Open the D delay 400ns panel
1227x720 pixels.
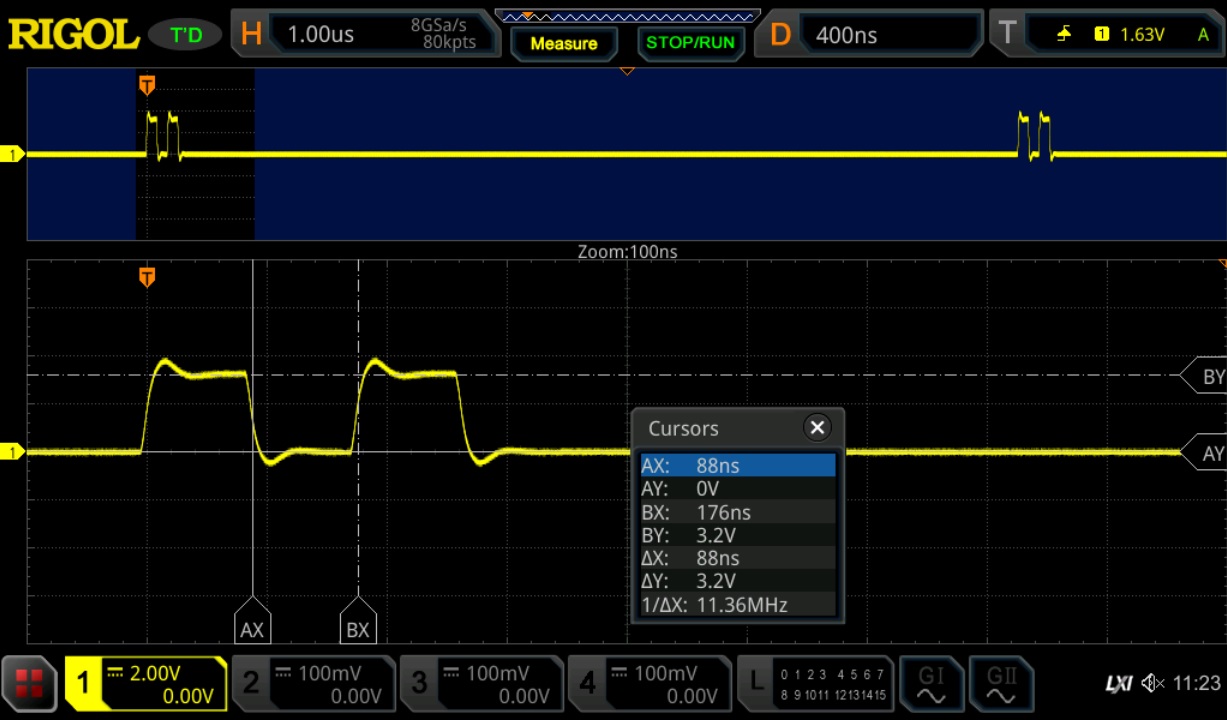868,34
